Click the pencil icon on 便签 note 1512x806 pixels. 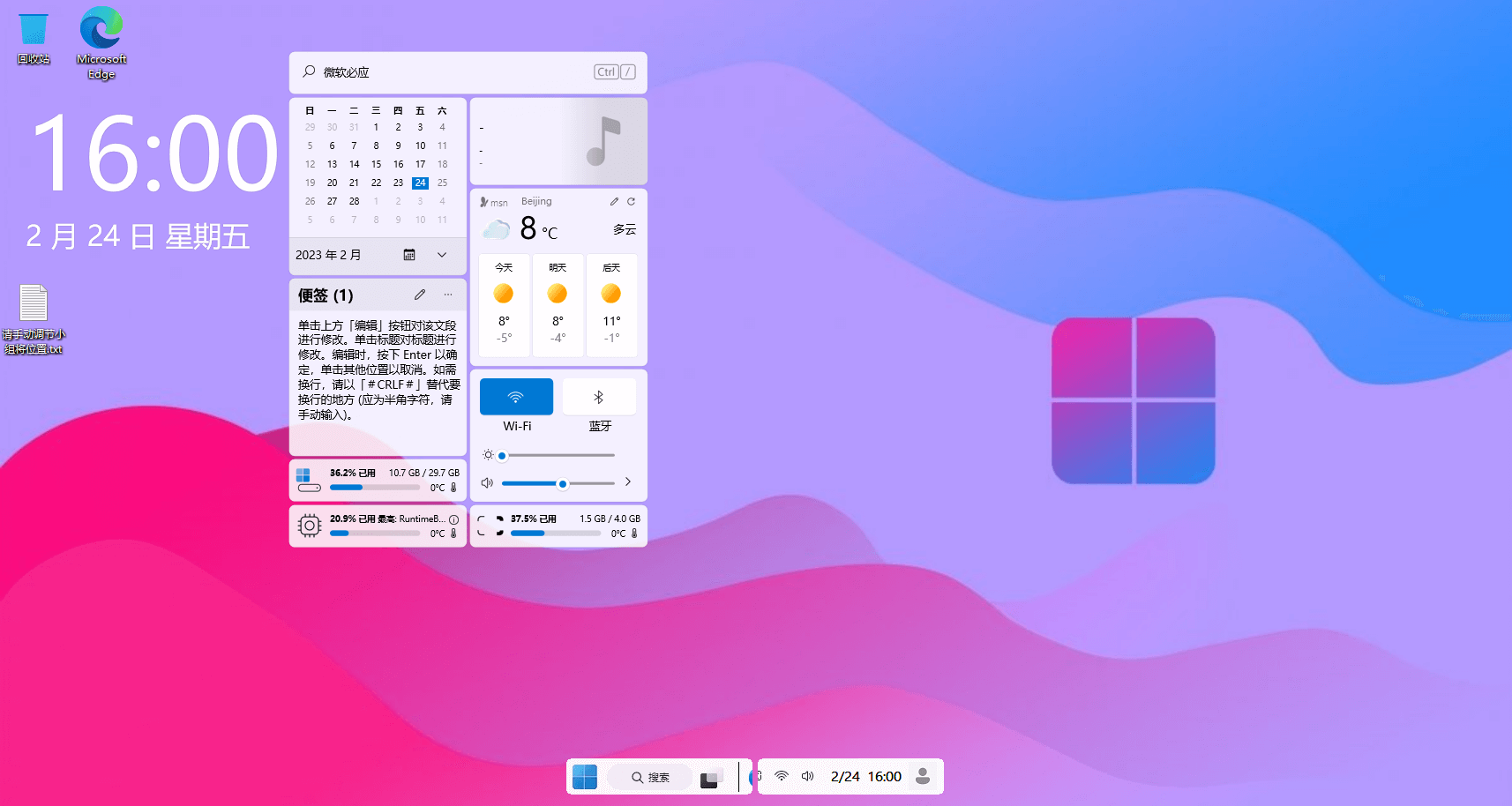[x=420, y=295]
